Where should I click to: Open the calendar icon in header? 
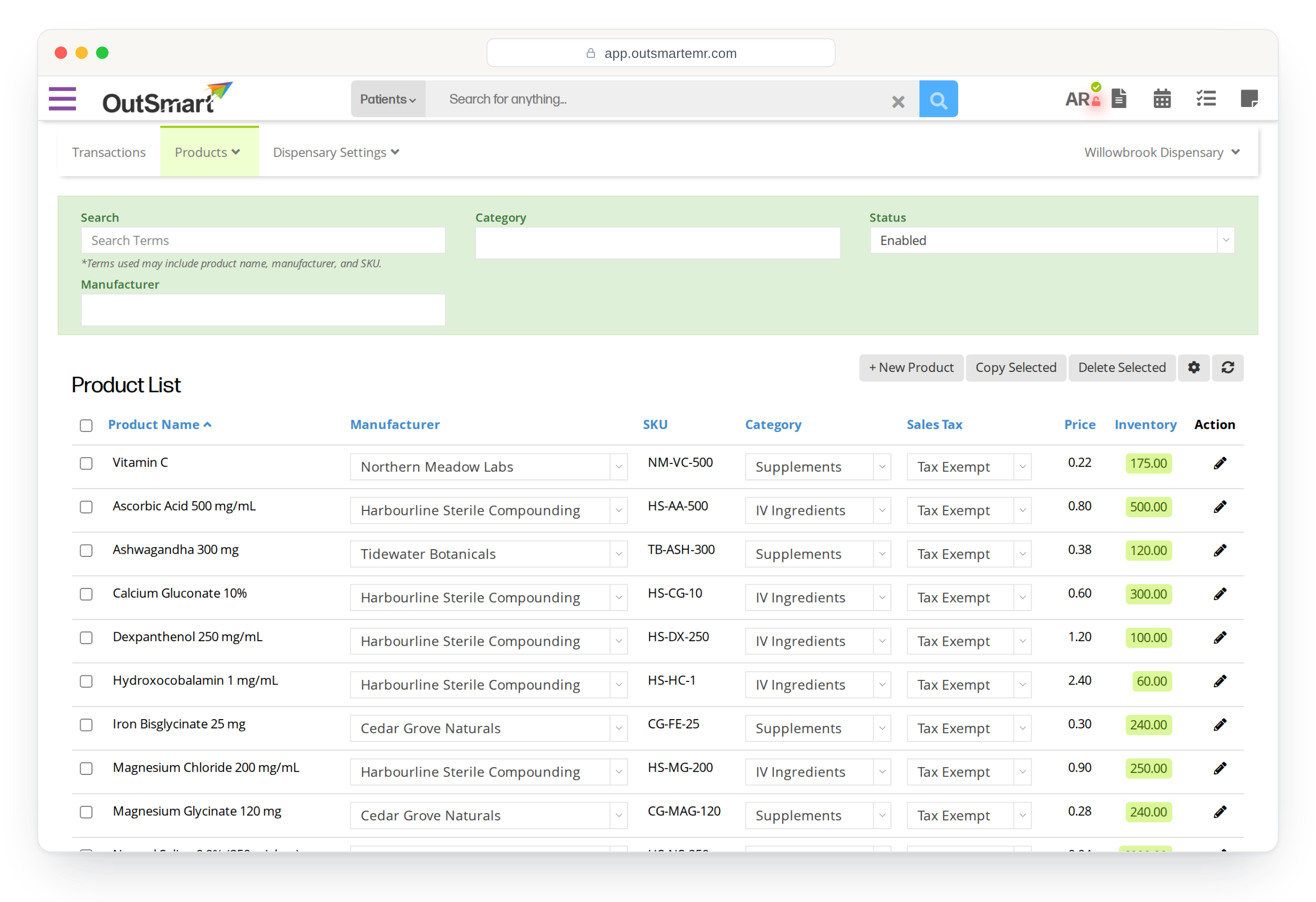[x=1162, y=99]
